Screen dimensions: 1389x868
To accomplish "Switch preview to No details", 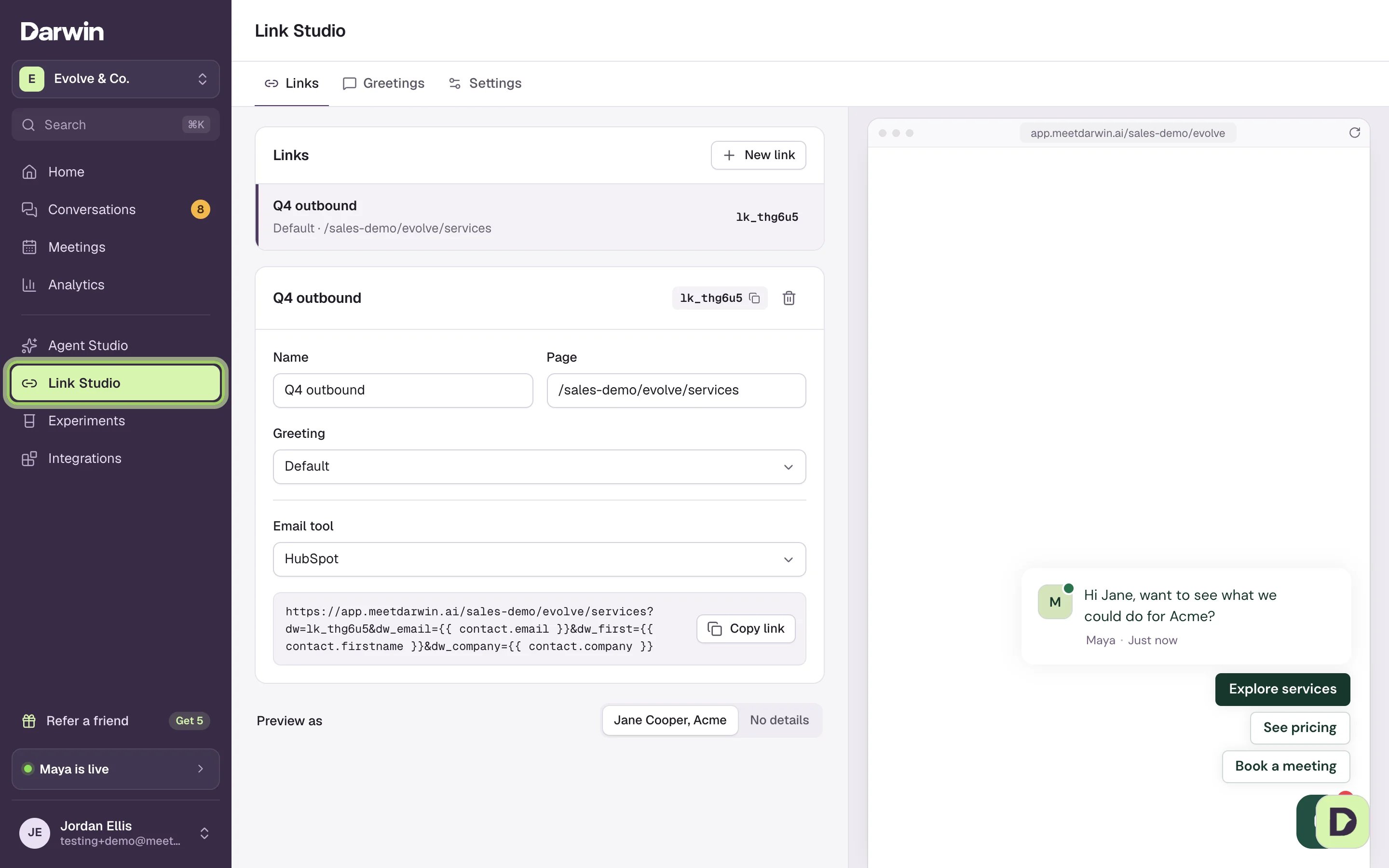I will (x=779, y=720).
